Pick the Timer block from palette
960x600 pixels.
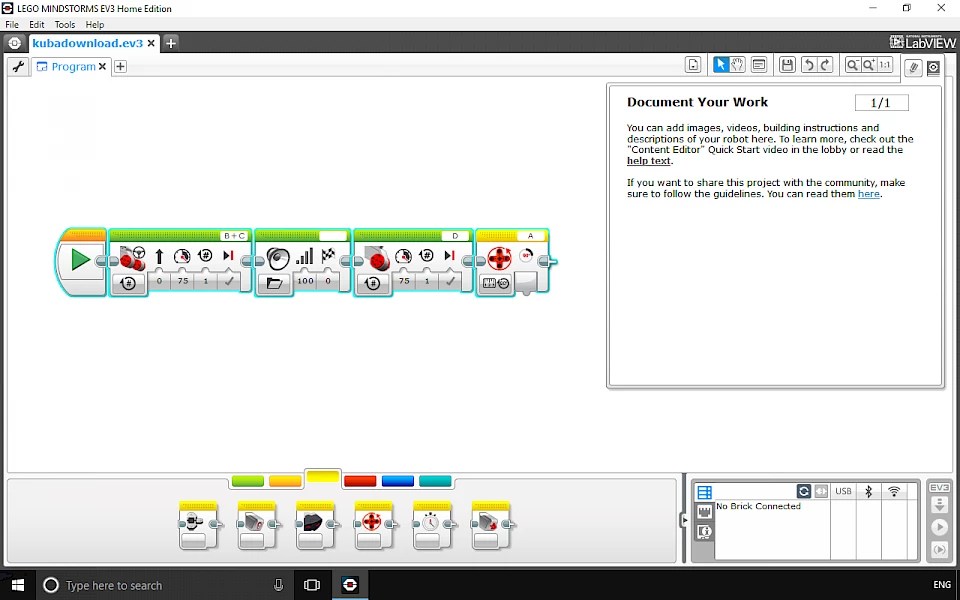[433, 525]
